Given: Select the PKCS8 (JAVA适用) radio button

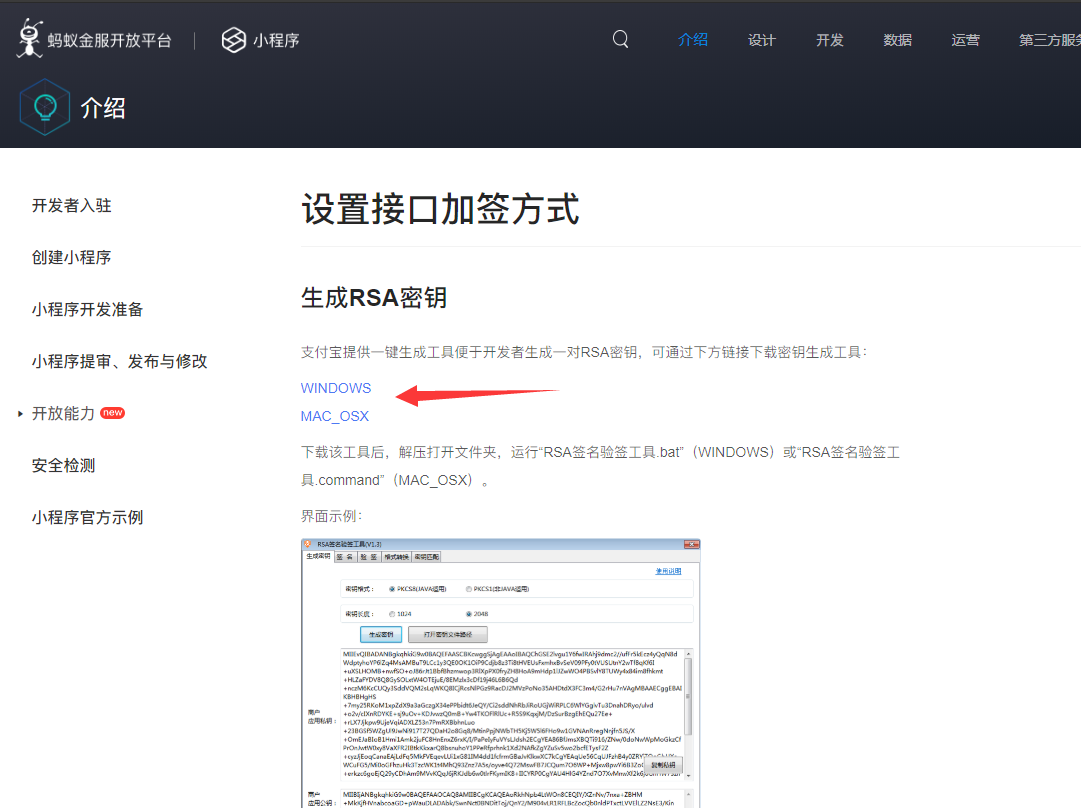Looking at the screenshot, I should coord(392,589).
